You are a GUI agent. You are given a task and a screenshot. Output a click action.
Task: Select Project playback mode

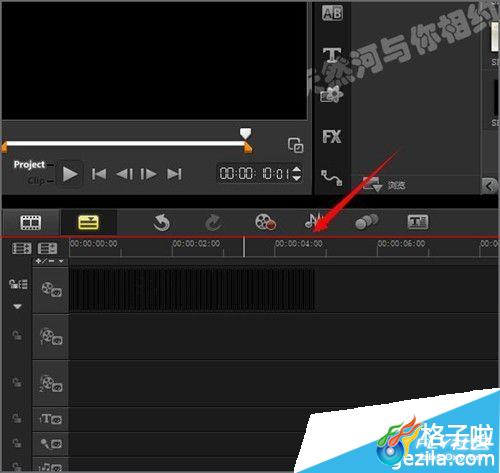pos(29,165)
